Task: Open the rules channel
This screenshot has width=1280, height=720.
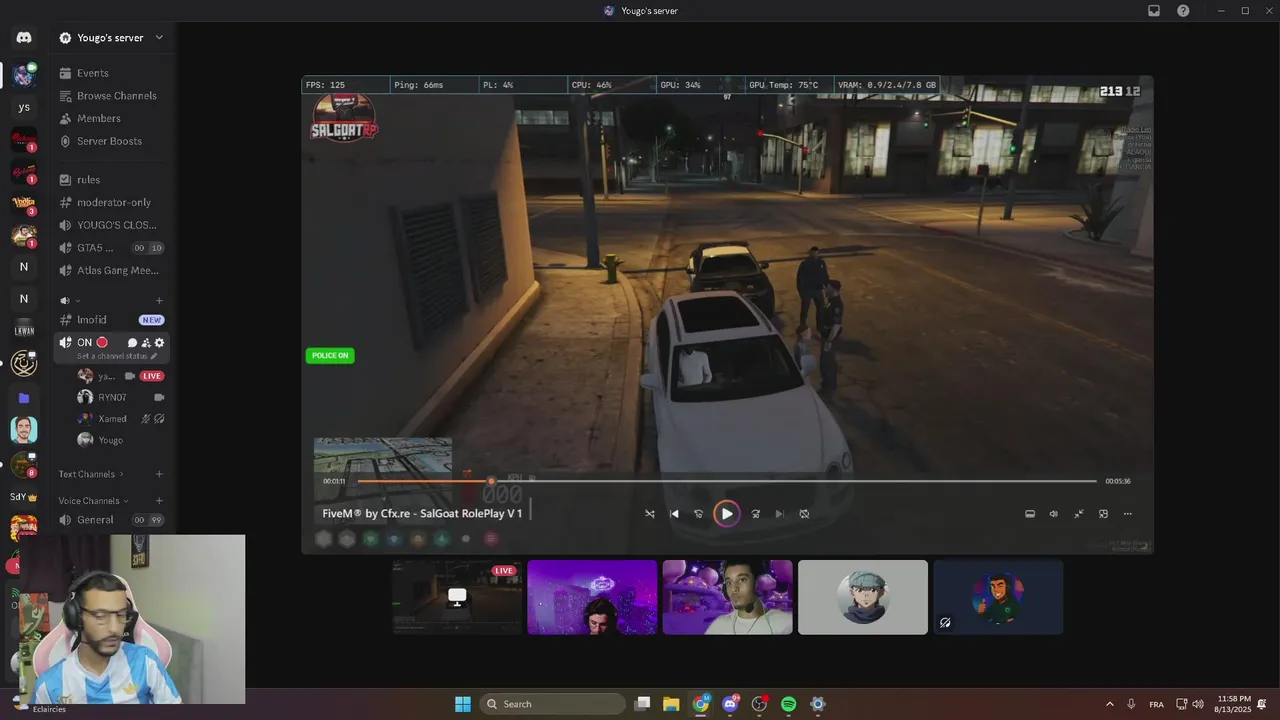Action: (x=111, y=180)
